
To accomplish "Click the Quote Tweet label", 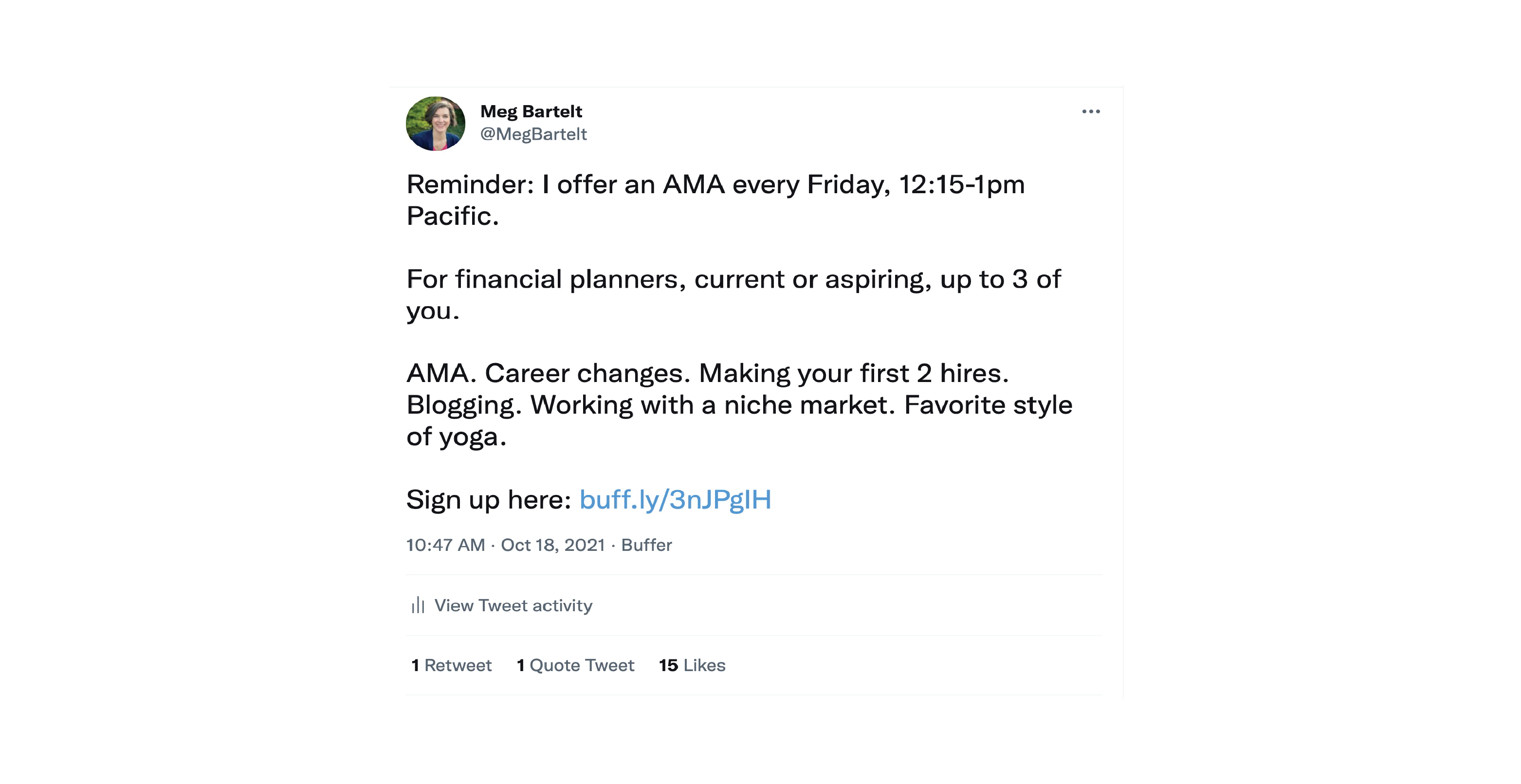I will pos(582,665).
